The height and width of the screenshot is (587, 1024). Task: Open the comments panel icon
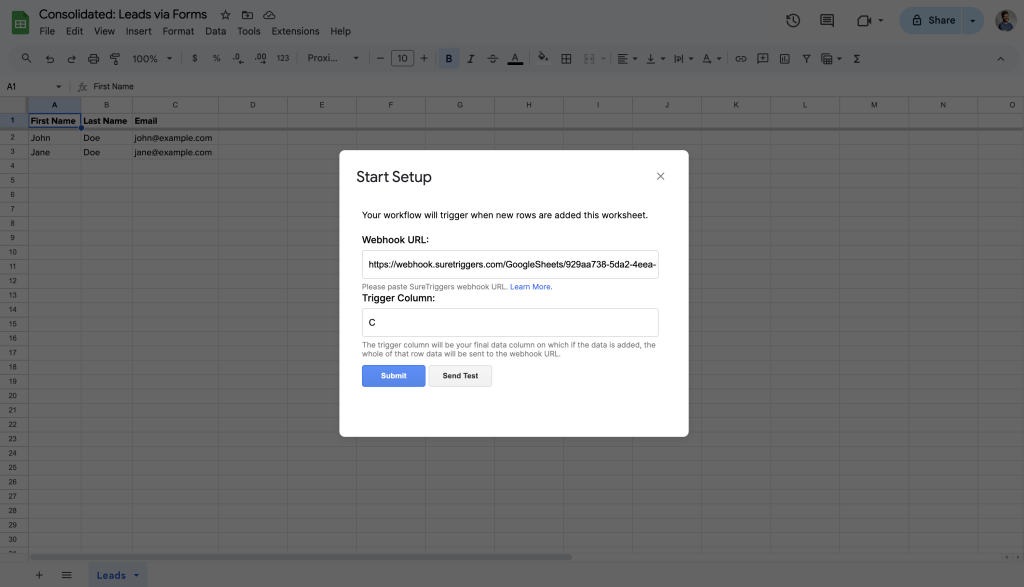827,20
